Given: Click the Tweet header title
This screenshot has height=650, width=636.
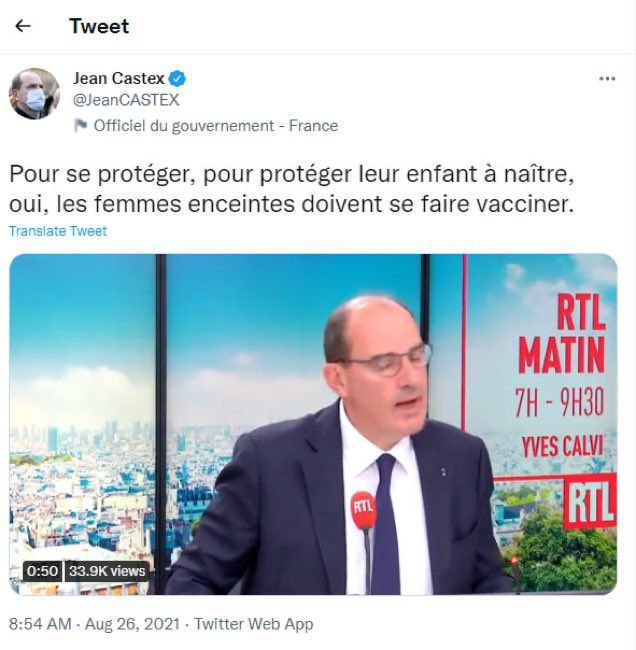Looking at the screenshot, I should pos(99,26).
